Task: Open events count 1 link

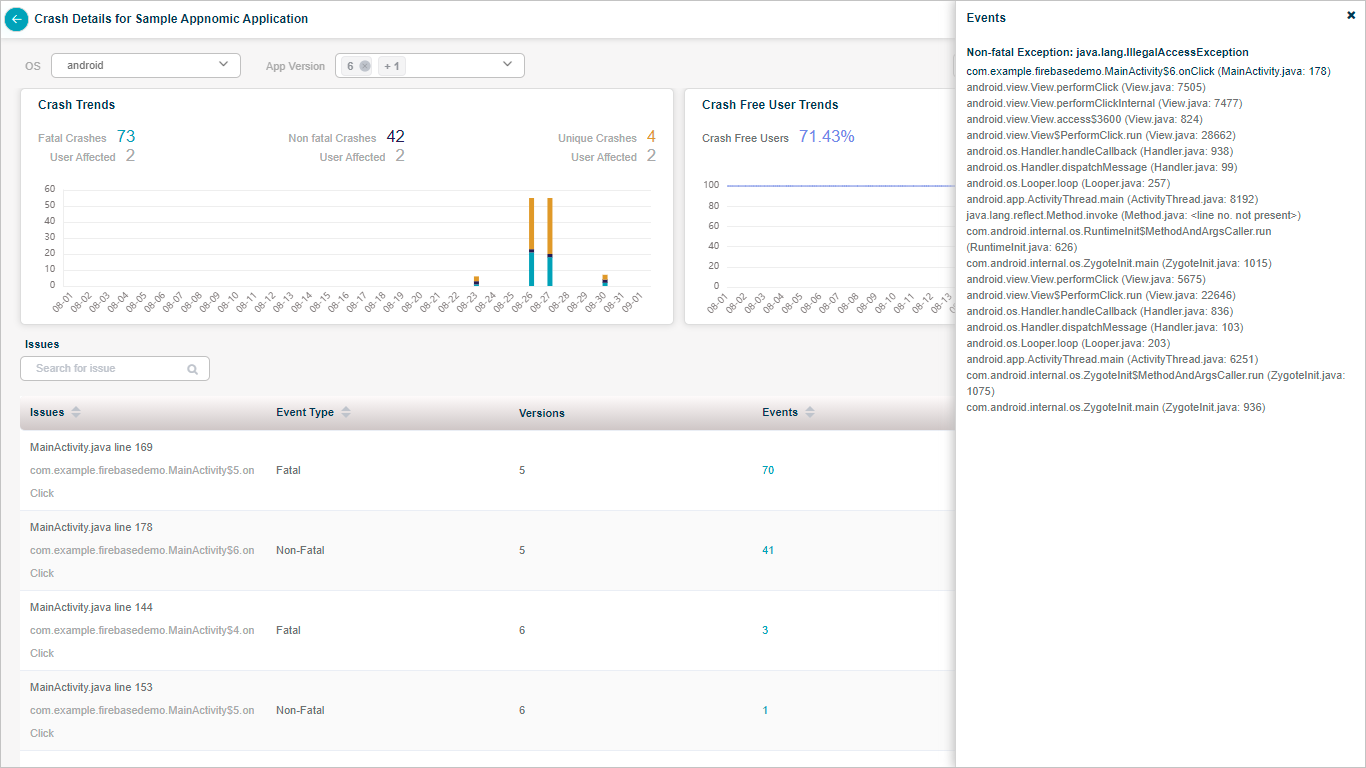Action: (766, 710)
